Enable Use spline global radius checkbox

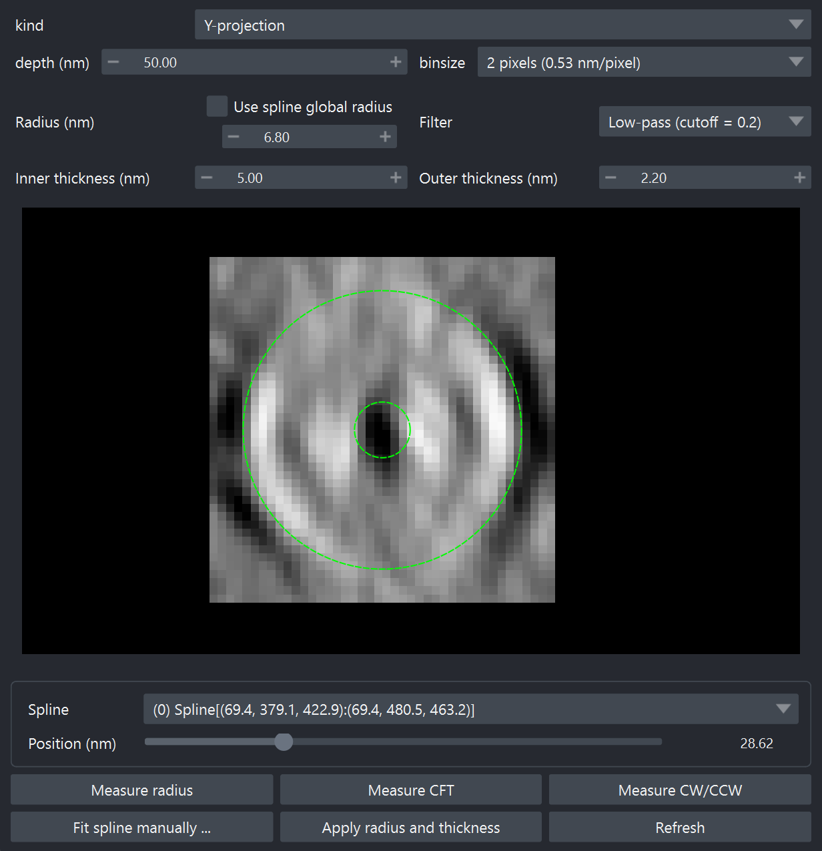[x=217, y=106]
